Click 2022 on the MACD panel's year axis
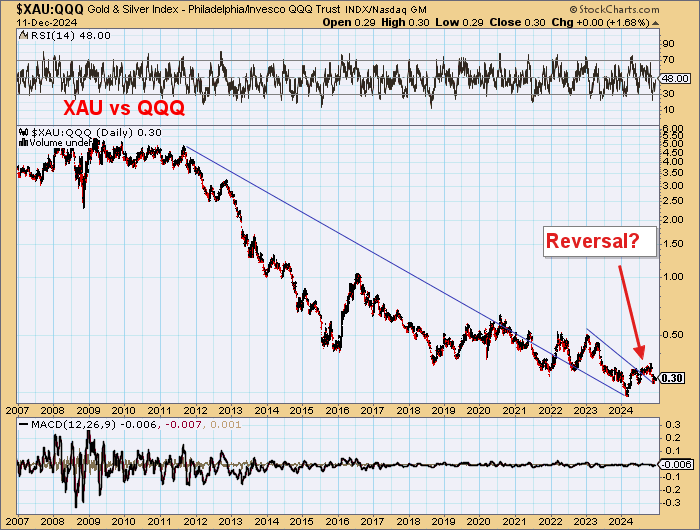 550,522
